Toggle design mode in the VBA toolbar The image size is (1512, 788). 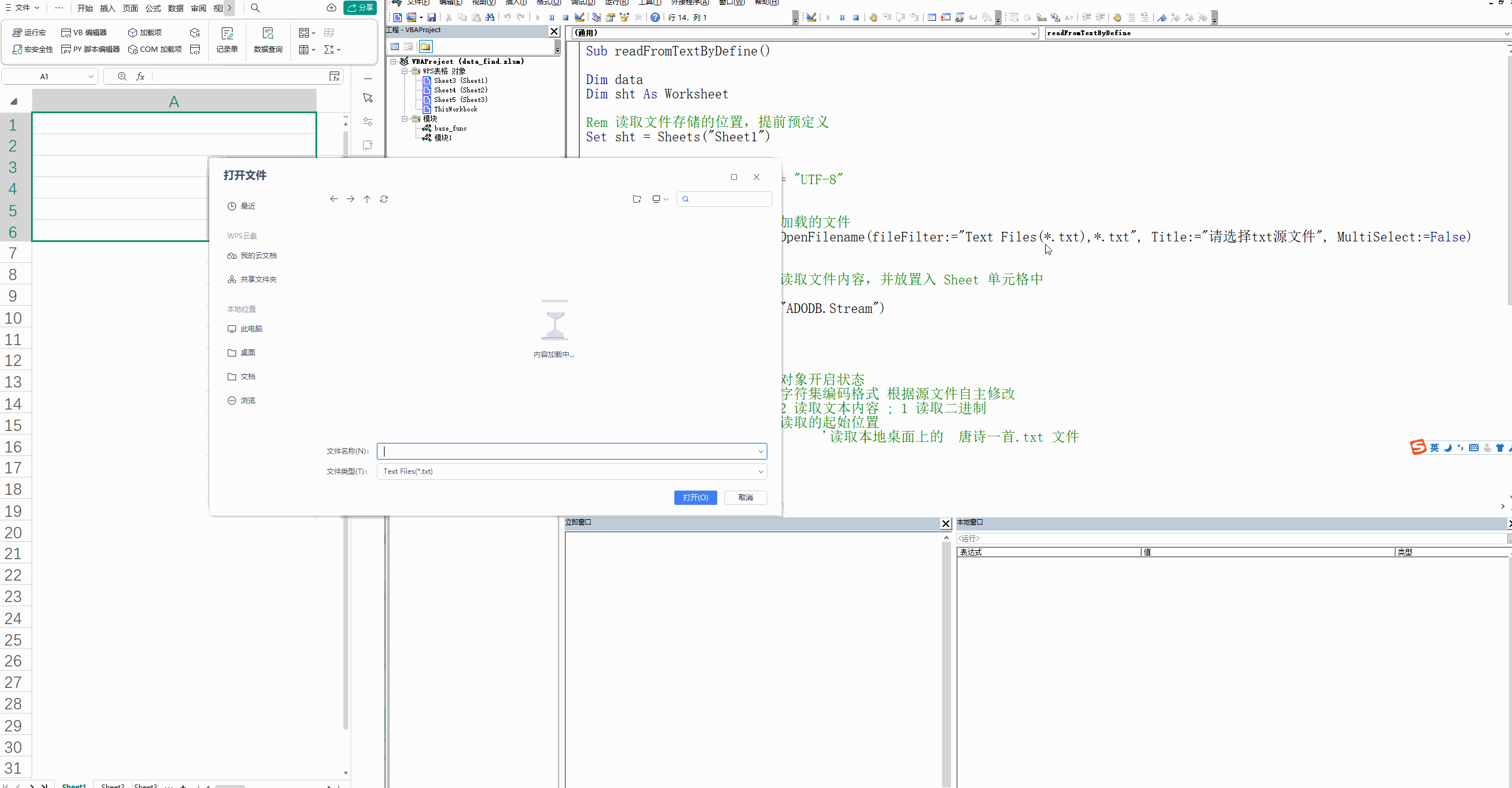point(580,17)
